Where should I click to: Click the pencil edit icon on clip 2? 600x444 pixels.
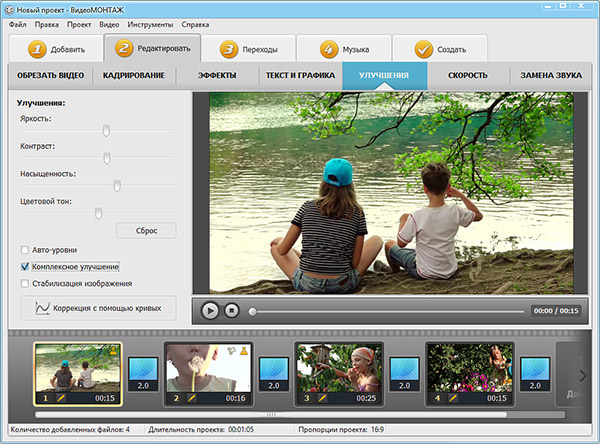point(192,398)
